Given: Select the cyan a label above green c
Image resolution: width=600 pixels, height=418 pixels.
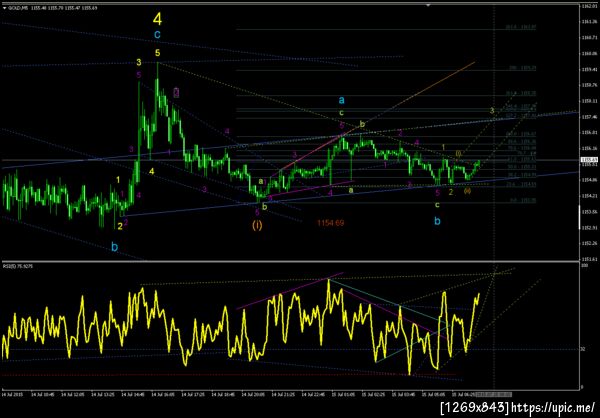Looking at the screenshot, I should point(342,100).
